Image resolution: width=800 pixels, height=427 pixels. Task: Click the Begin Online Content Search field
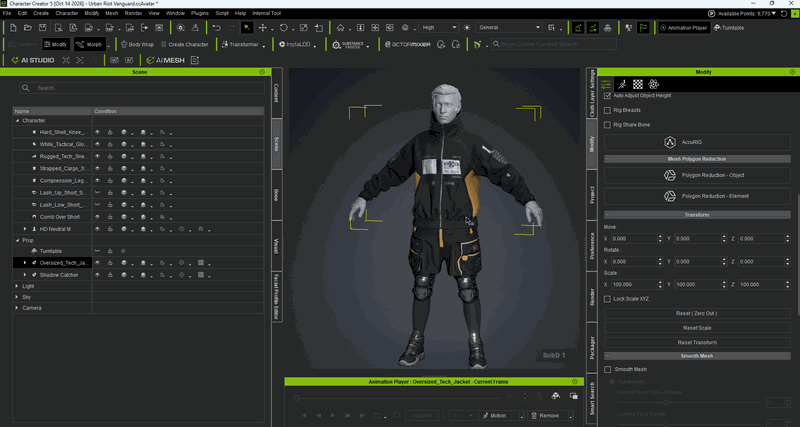554,44
